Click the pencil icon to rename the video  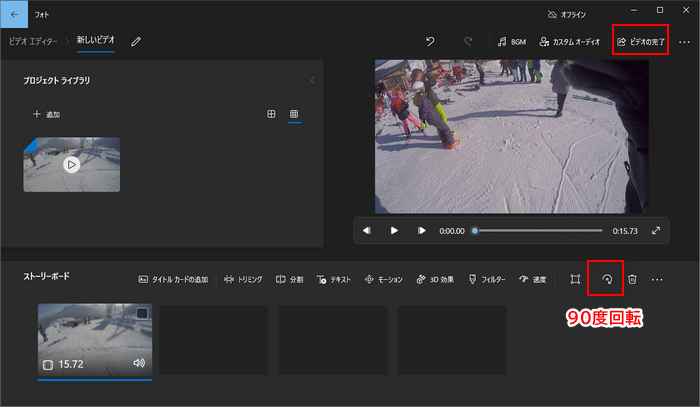[136, 41]
